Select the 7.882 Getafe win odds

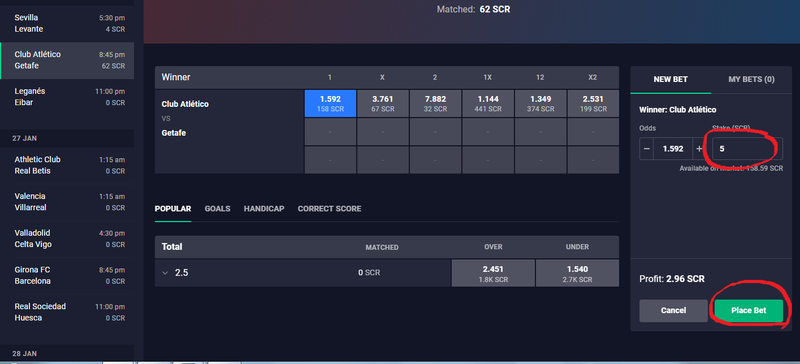435,104
